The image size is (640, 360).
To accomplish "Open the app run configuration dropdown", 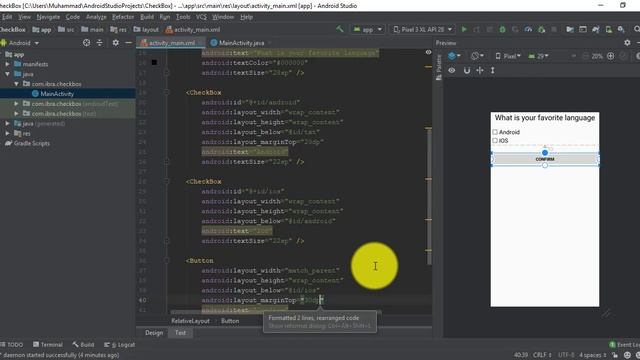I will [x=367, y=29].
